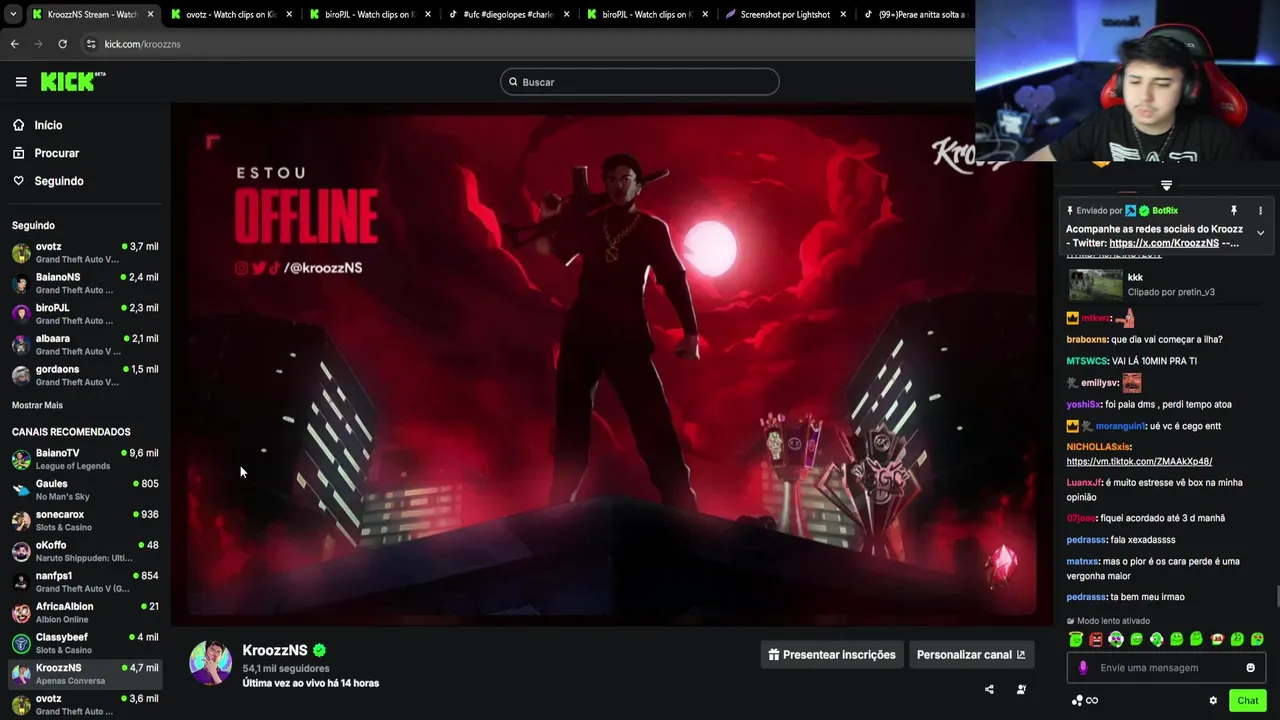
Task: Click the chat scrollbar
Action: 1276,597
